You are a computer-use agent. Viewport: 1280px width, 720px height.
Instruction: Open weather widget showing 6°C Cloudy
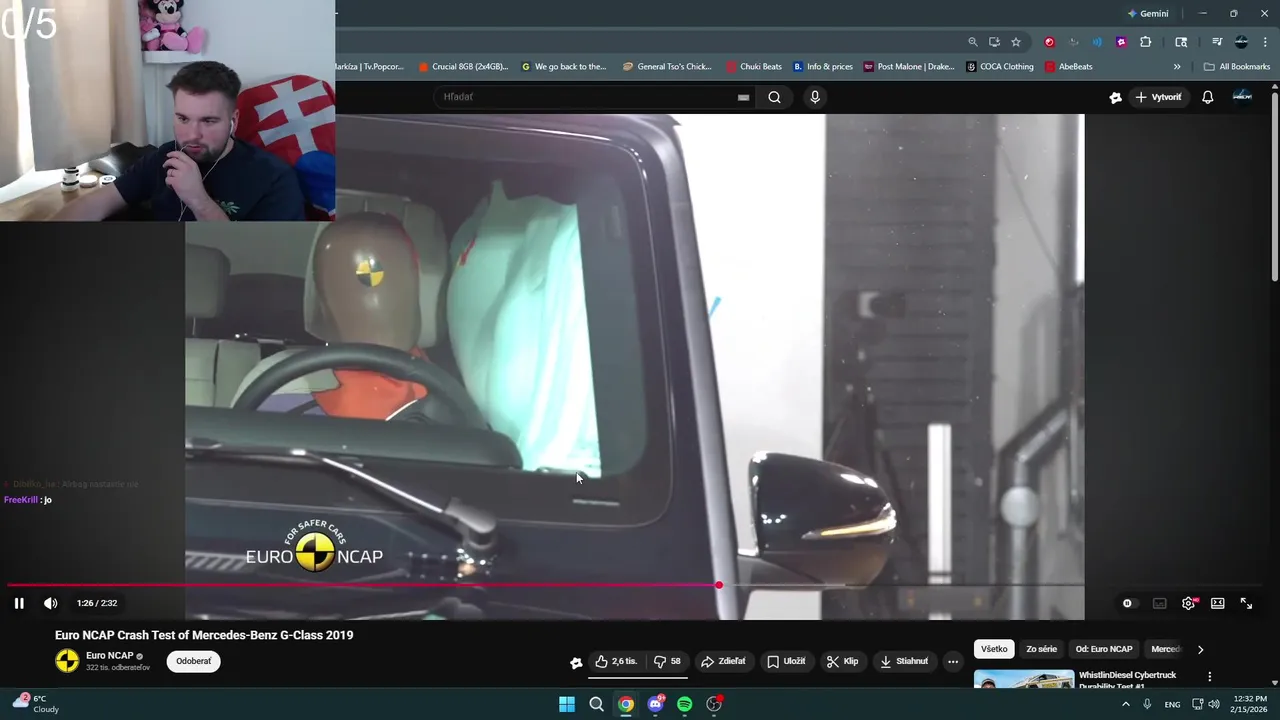pos(35,704)
